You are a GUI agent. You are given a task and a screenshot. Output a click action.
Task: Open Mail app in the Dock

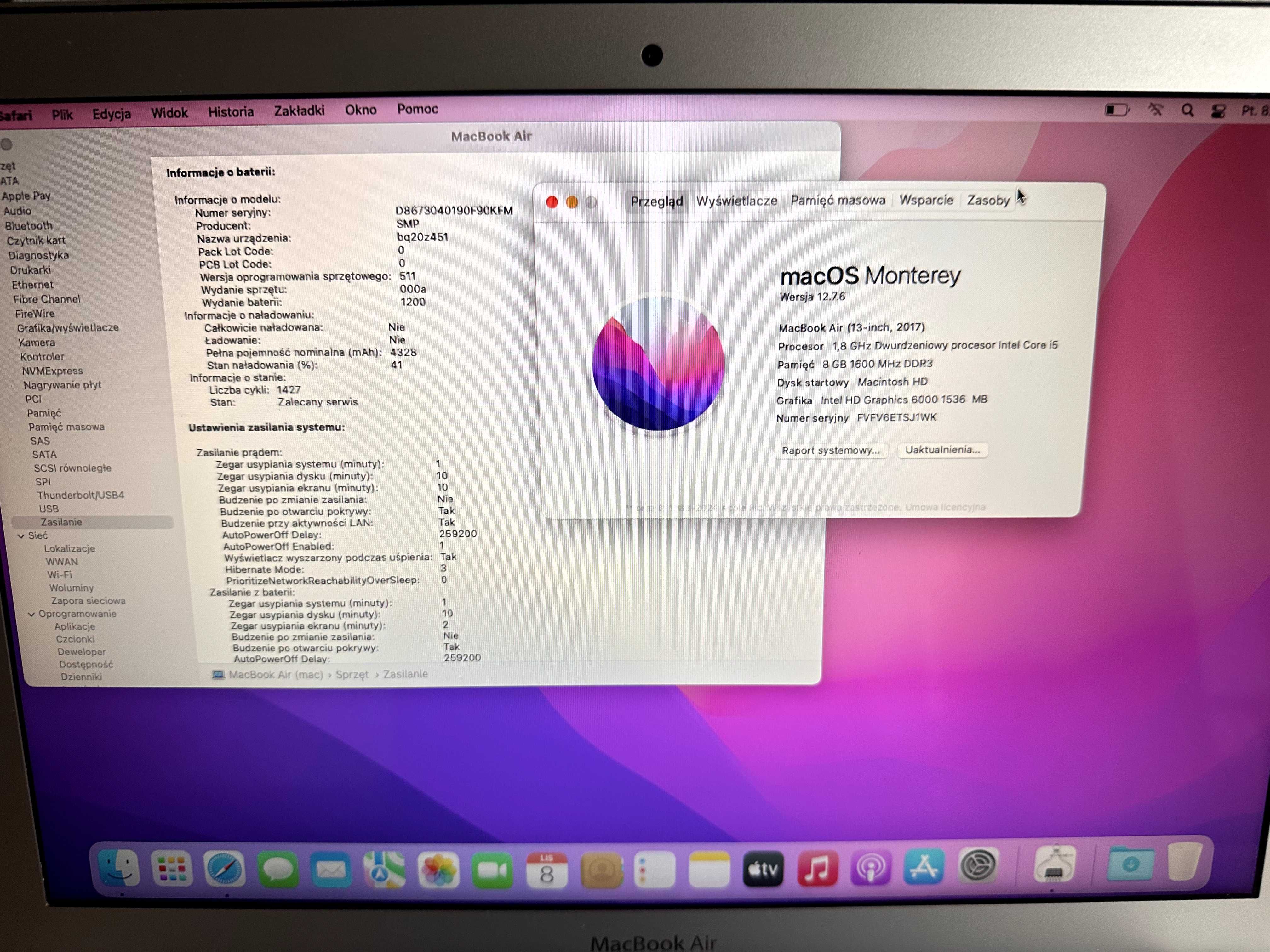[x=331, y=870]
